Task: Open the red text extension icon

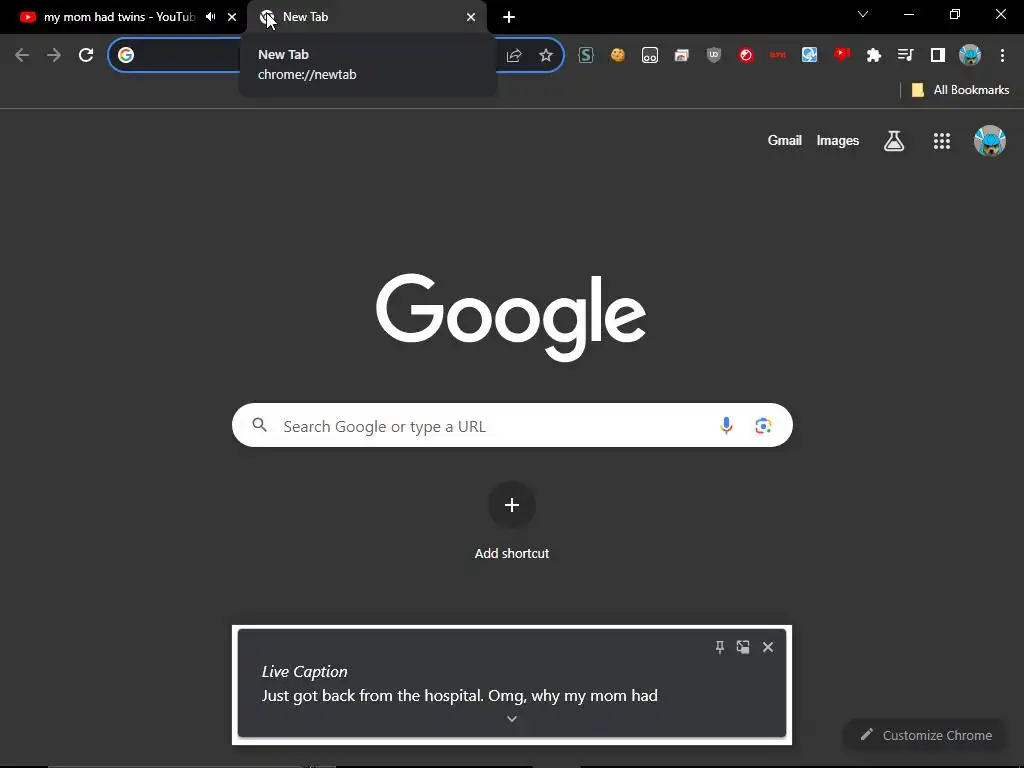Action: click(x=778, y=56)
